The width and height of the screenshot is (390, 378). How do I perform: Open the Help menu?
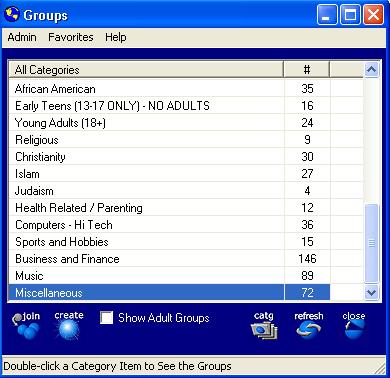(x=115, y=37)
